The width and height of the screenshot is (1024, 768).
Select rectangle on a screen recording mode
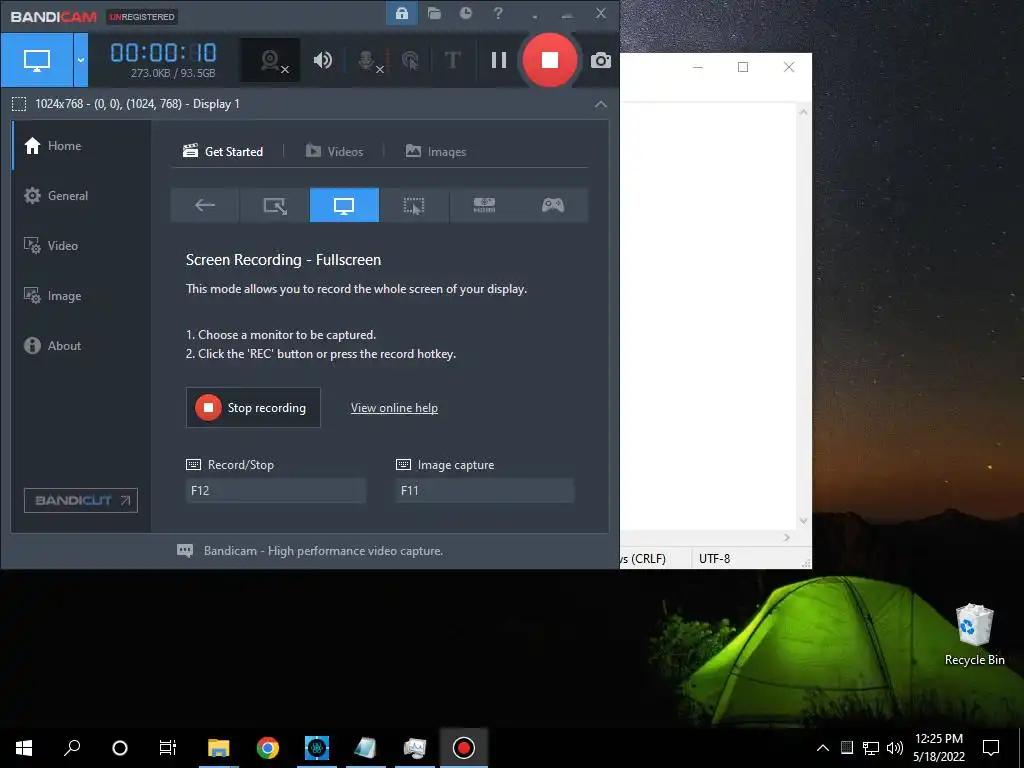(275, 205)
